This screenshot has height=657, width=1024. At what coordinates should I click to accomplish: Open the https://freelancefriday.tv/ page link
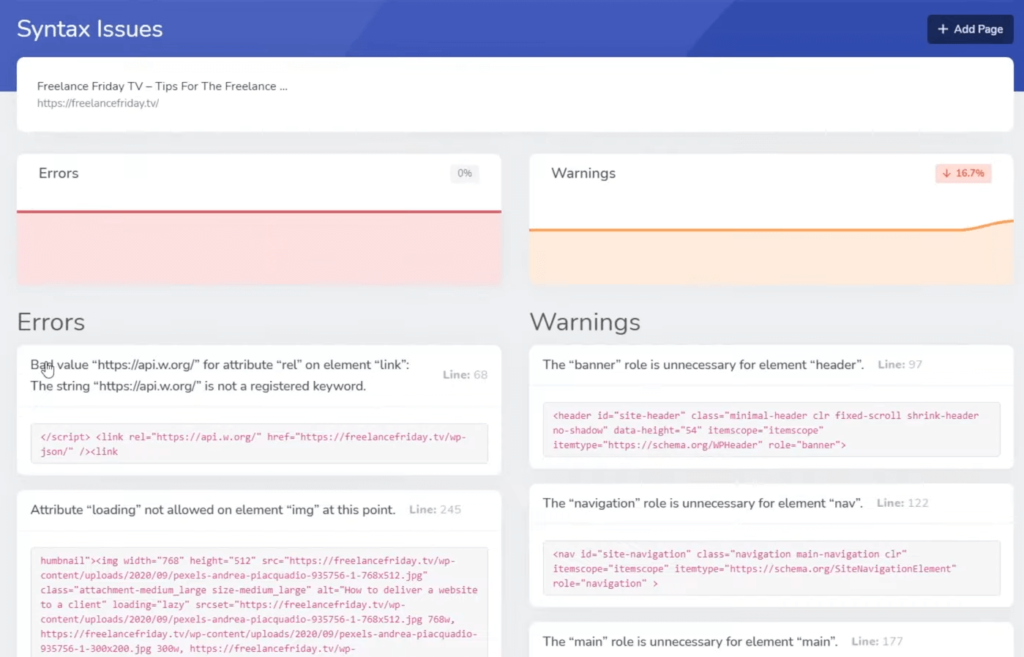click(98, 103)
